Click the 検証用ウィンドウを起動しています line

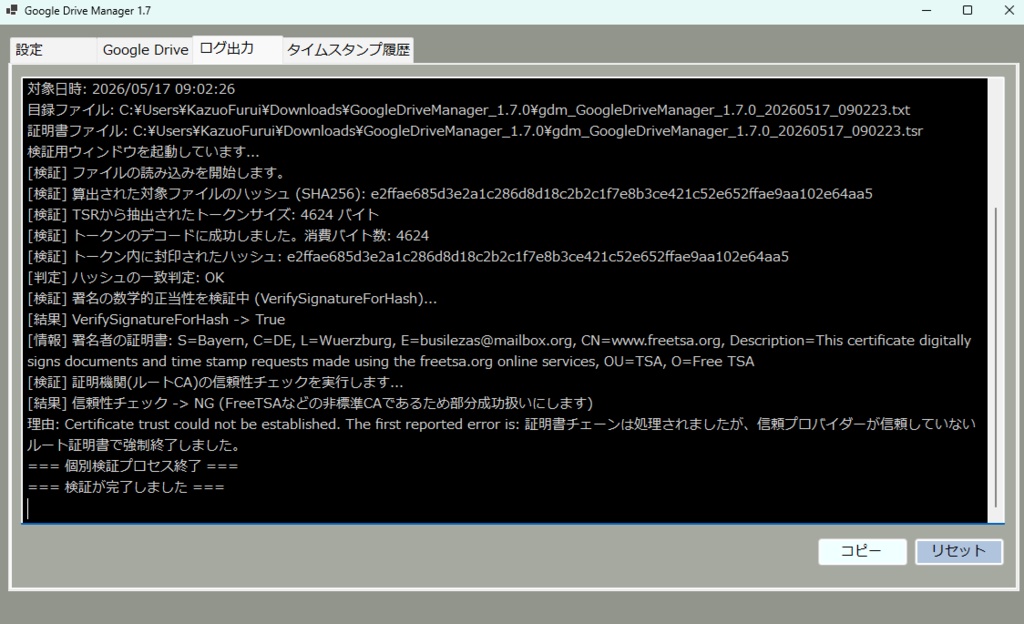pos(143,151)
